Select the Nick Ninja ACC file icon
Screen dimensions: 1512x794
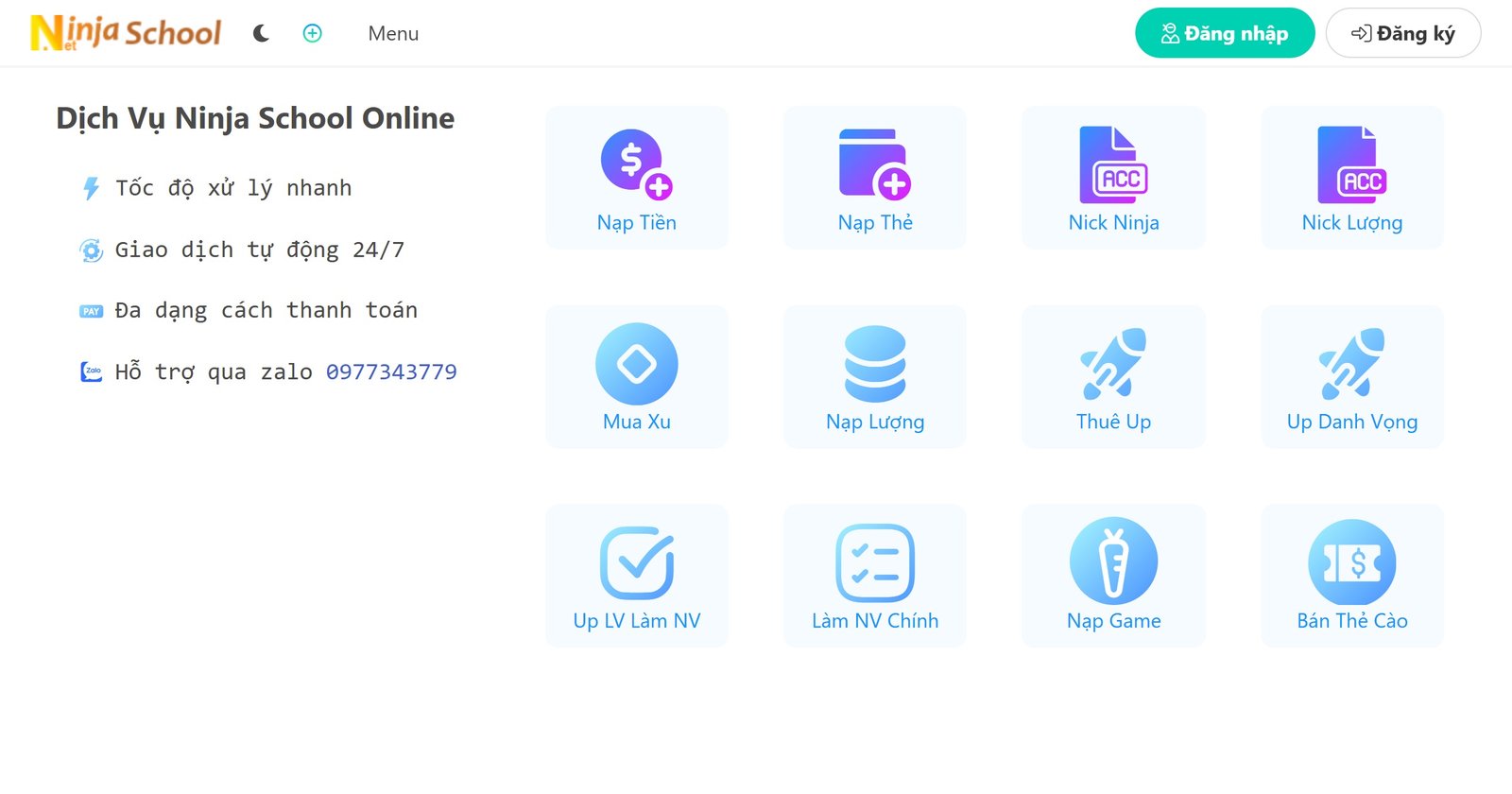[1113, 164]
